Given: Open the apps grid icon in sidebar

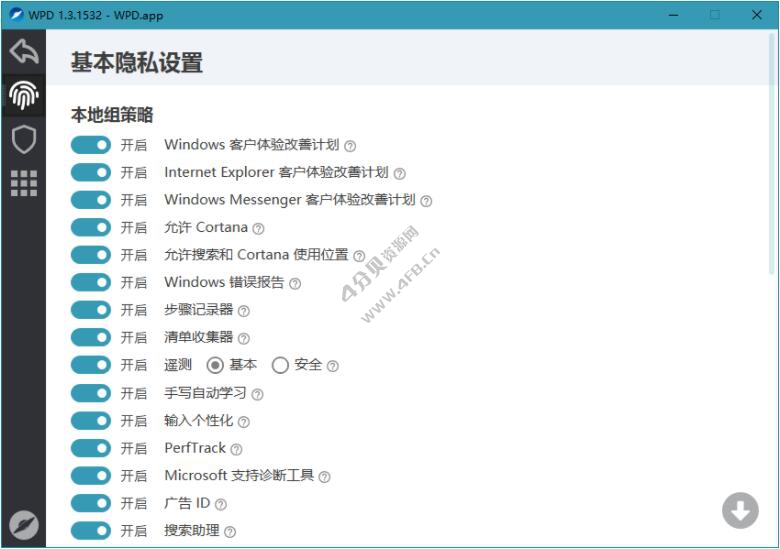Looking at the screenshot, I should click(23, 183).
